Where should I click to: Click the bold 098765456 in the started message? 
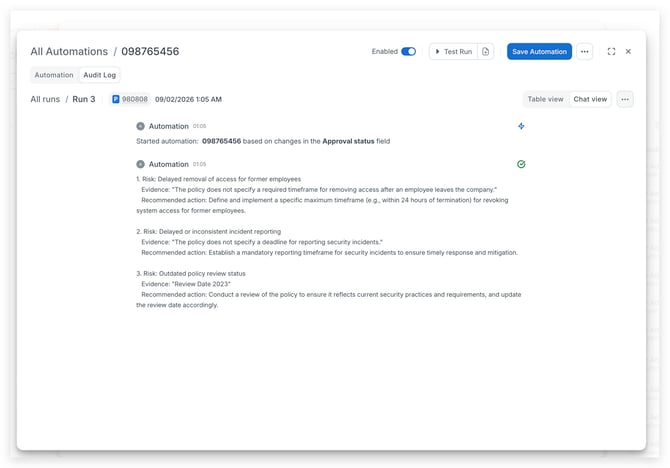221,141
